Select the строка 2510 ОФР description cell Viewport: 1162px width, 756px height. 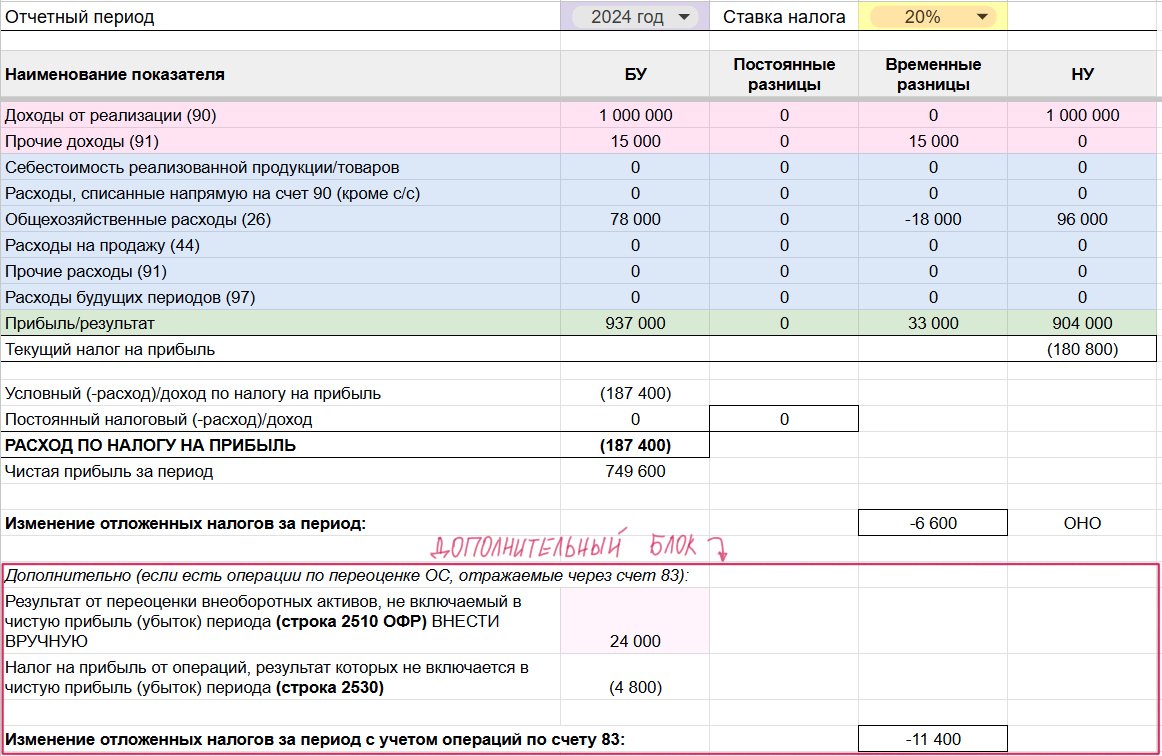280,621
